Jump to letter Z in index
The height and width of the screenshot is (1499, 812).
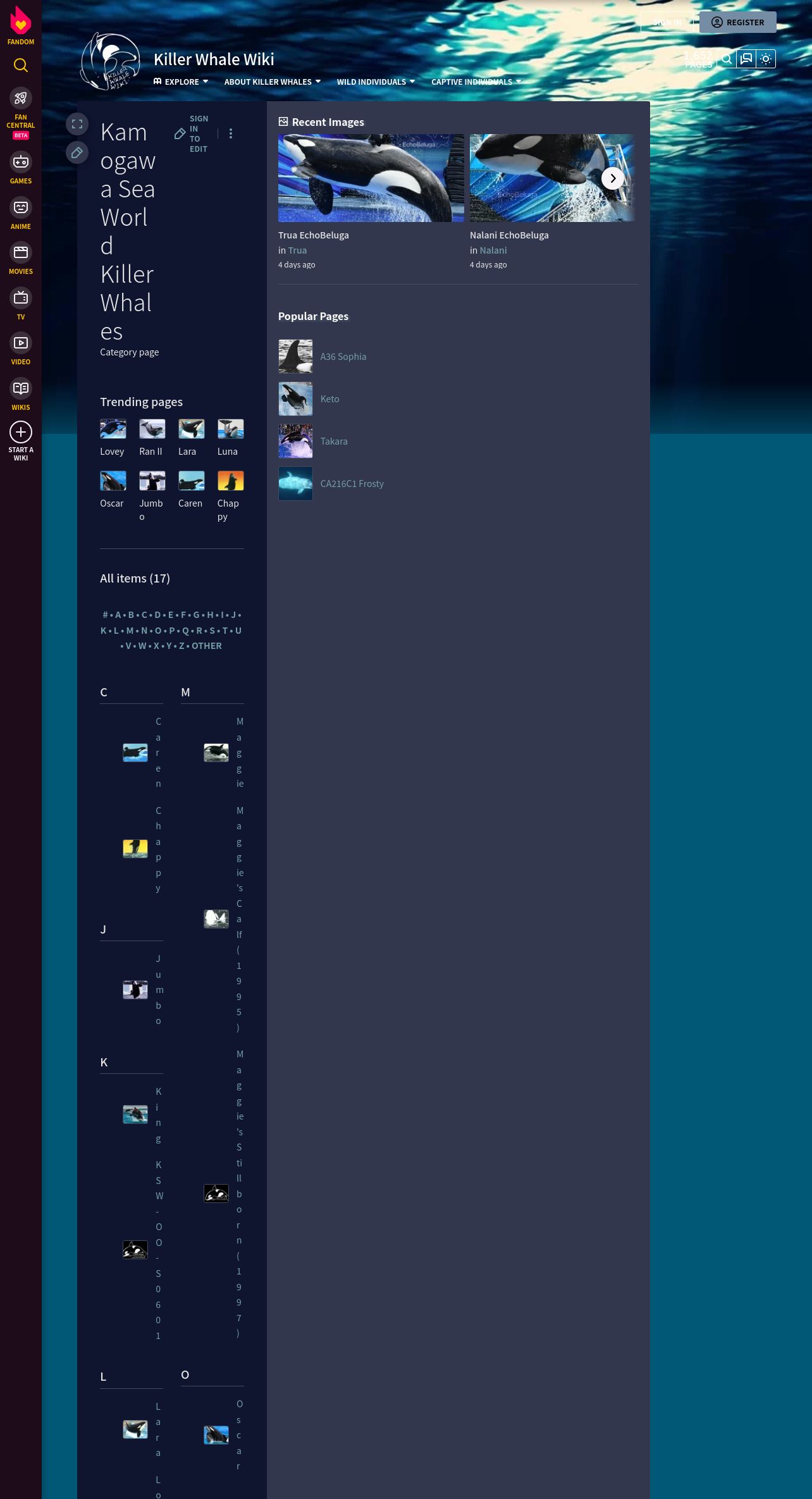pyautogui.click(x=181, y=646)
